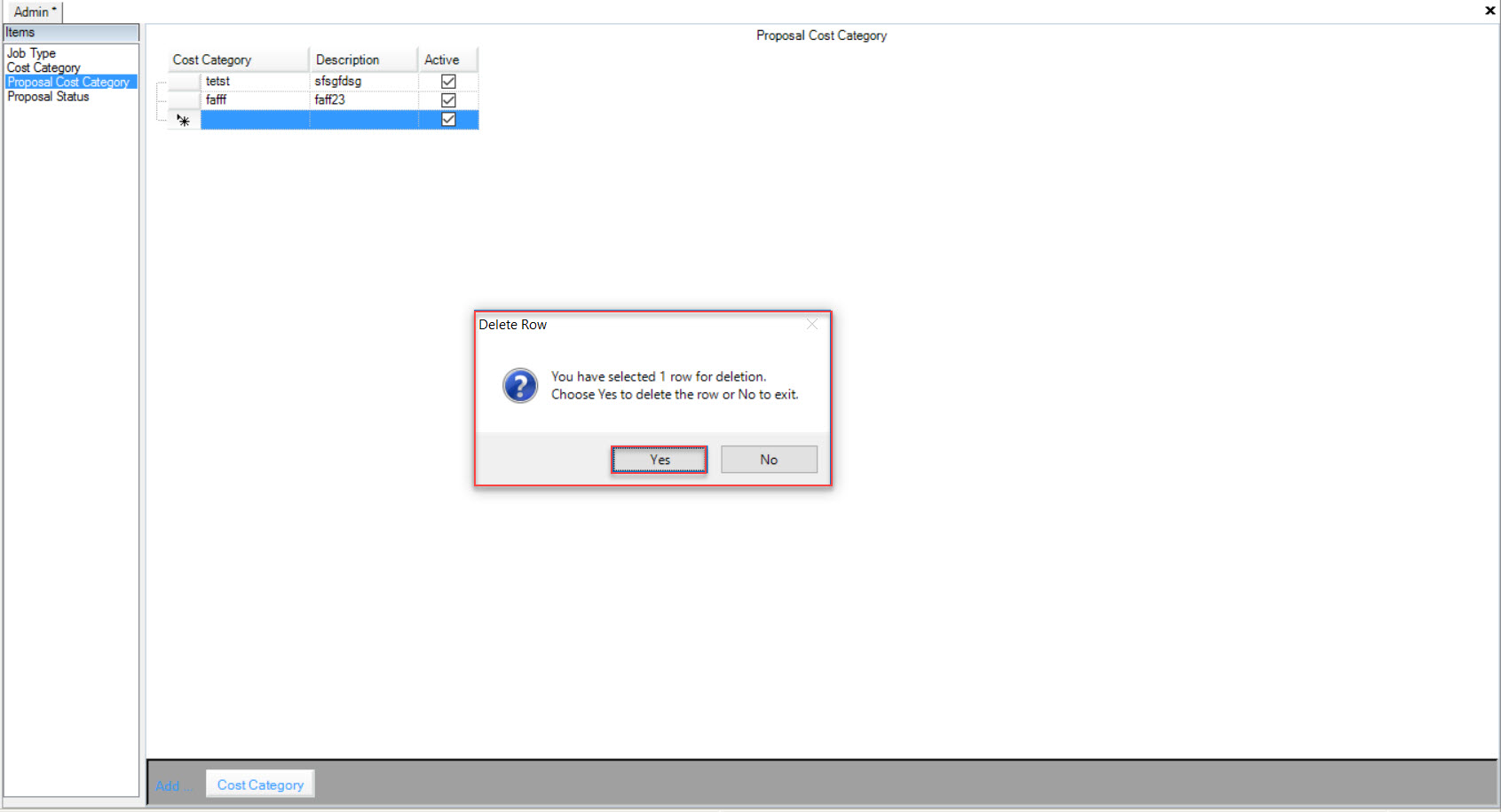
Task: Click the Cost Category add button
Action: pos(260,784)
